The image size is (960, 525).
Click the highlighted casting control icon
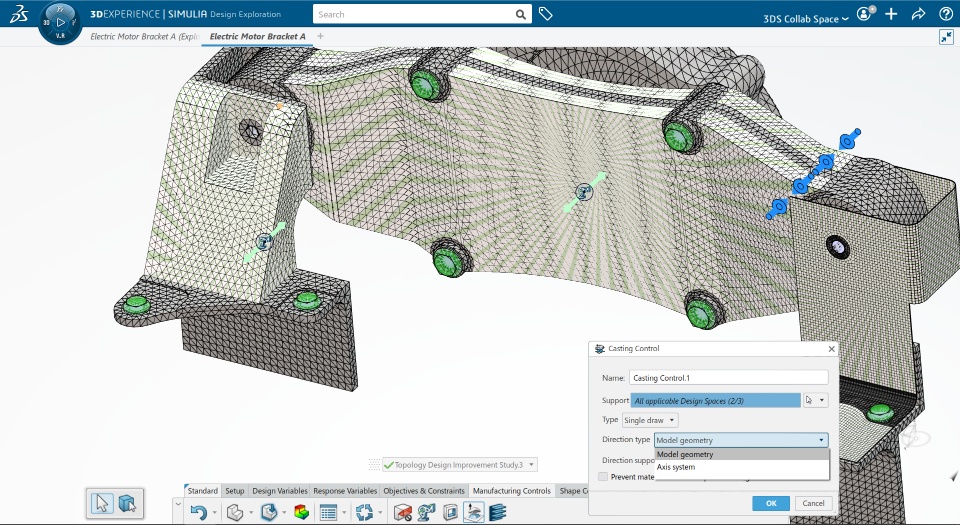point(473,512)
